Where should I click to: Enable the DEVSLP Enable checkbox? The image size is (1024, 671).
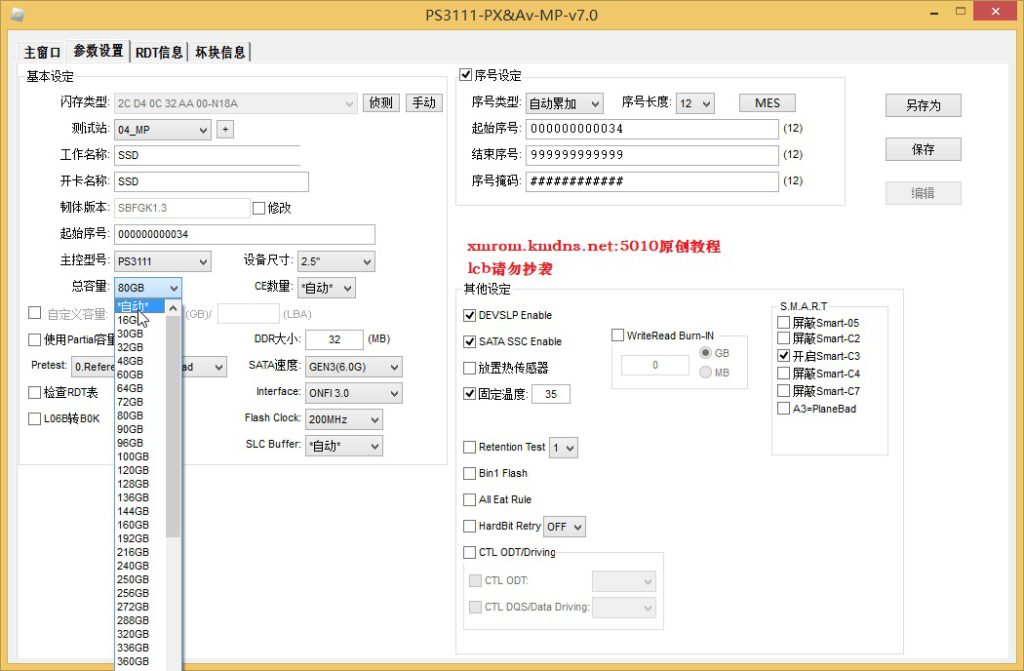coord(470,315)
